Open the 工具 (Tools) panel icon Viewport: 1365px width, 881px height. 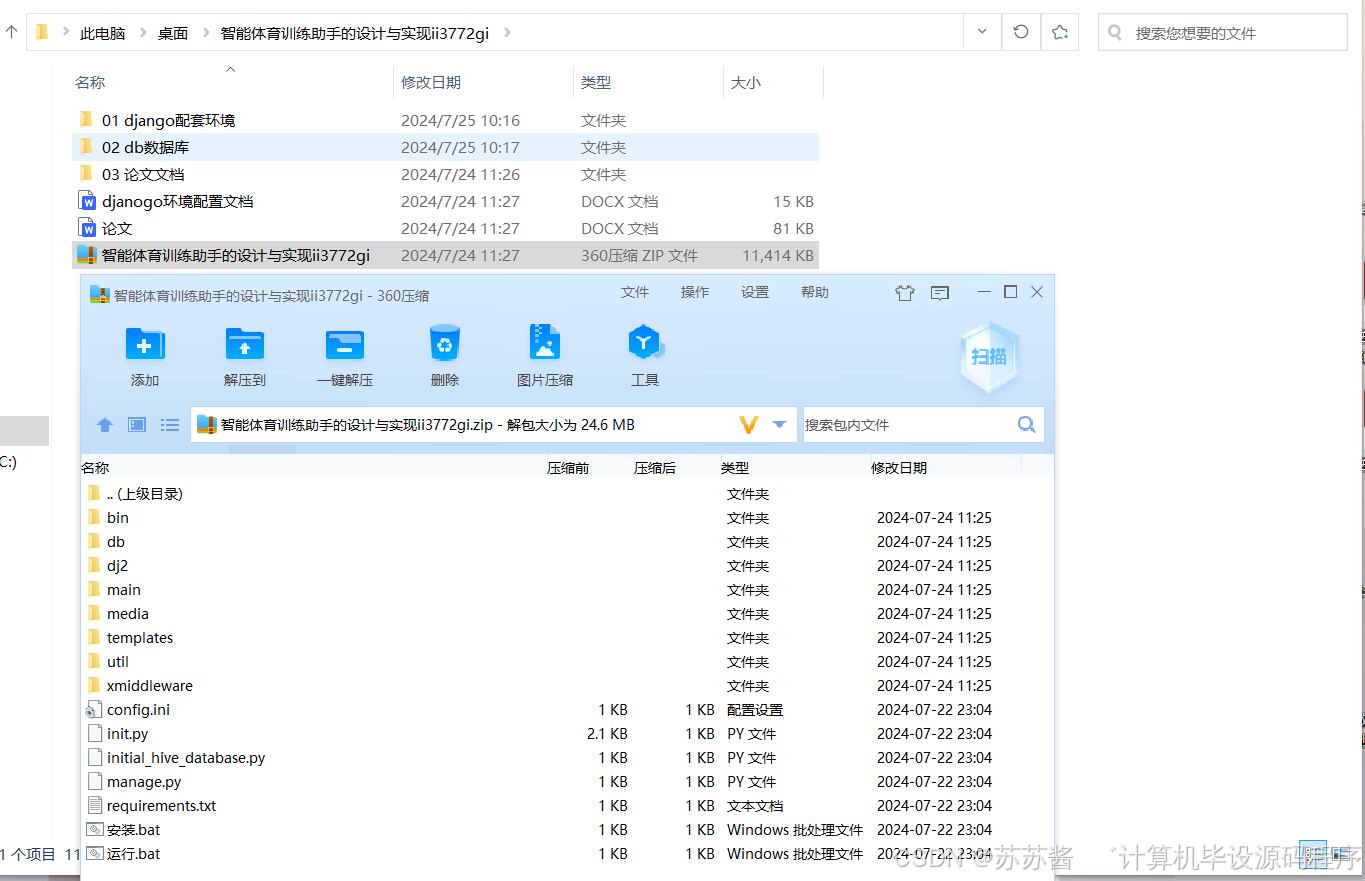coord(645,355)
